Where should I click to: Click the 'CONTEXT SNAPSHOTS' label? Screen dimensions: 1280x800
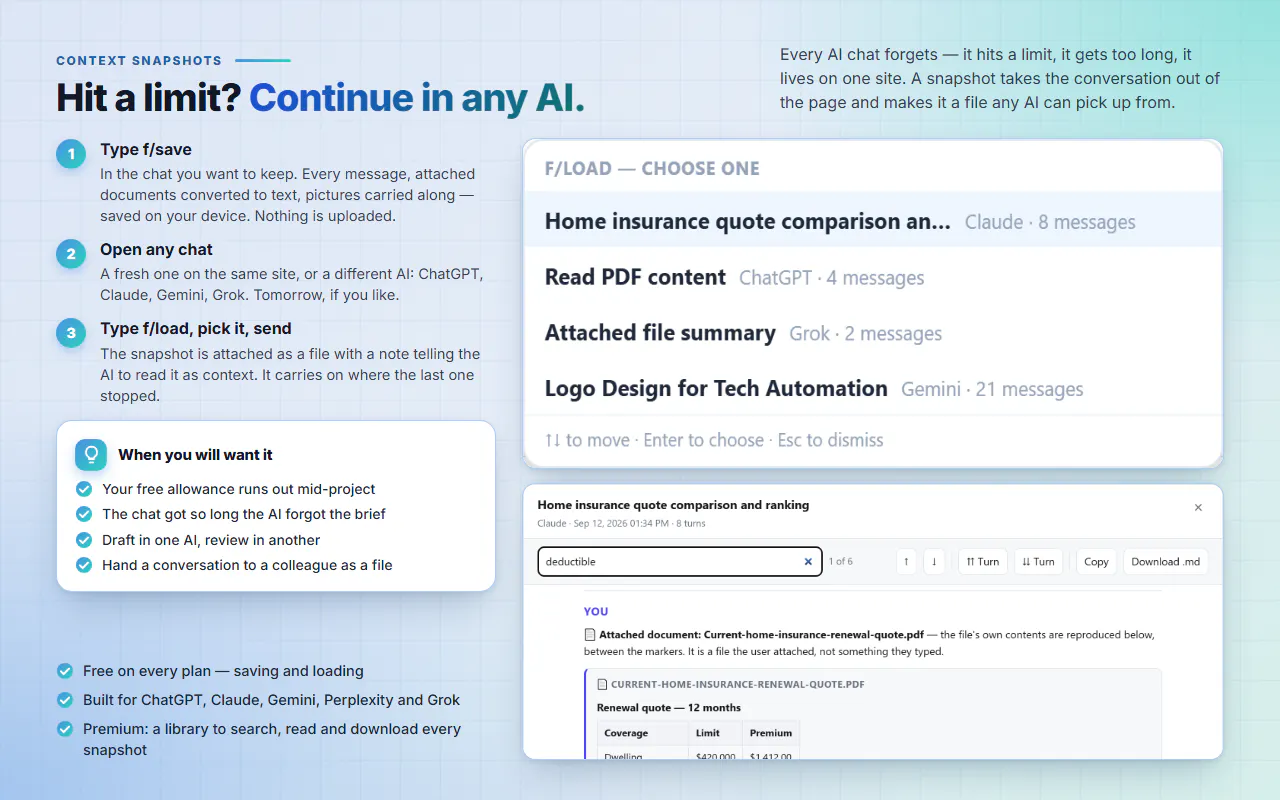tap(139, 61)
